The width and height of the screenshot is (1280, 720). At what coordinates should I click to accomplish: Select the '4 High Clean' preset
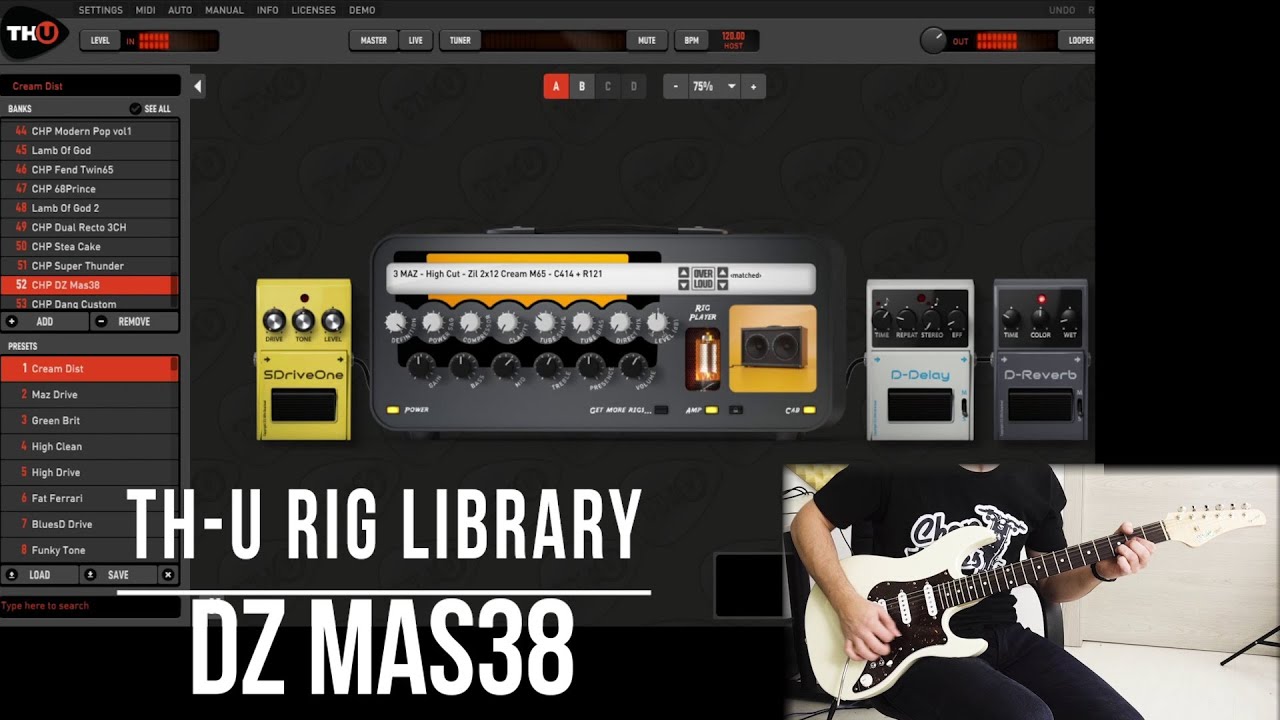89,447
